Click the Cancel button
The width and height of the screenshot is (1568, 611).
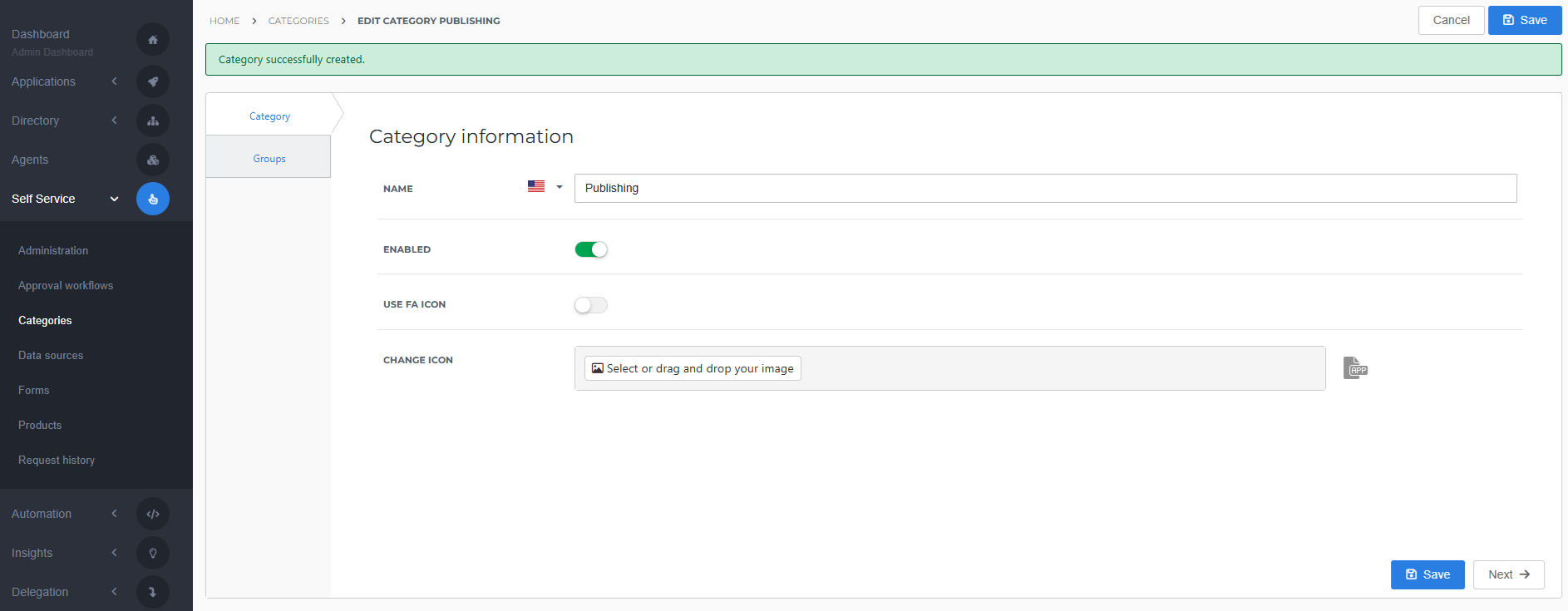pos(1451,20)
